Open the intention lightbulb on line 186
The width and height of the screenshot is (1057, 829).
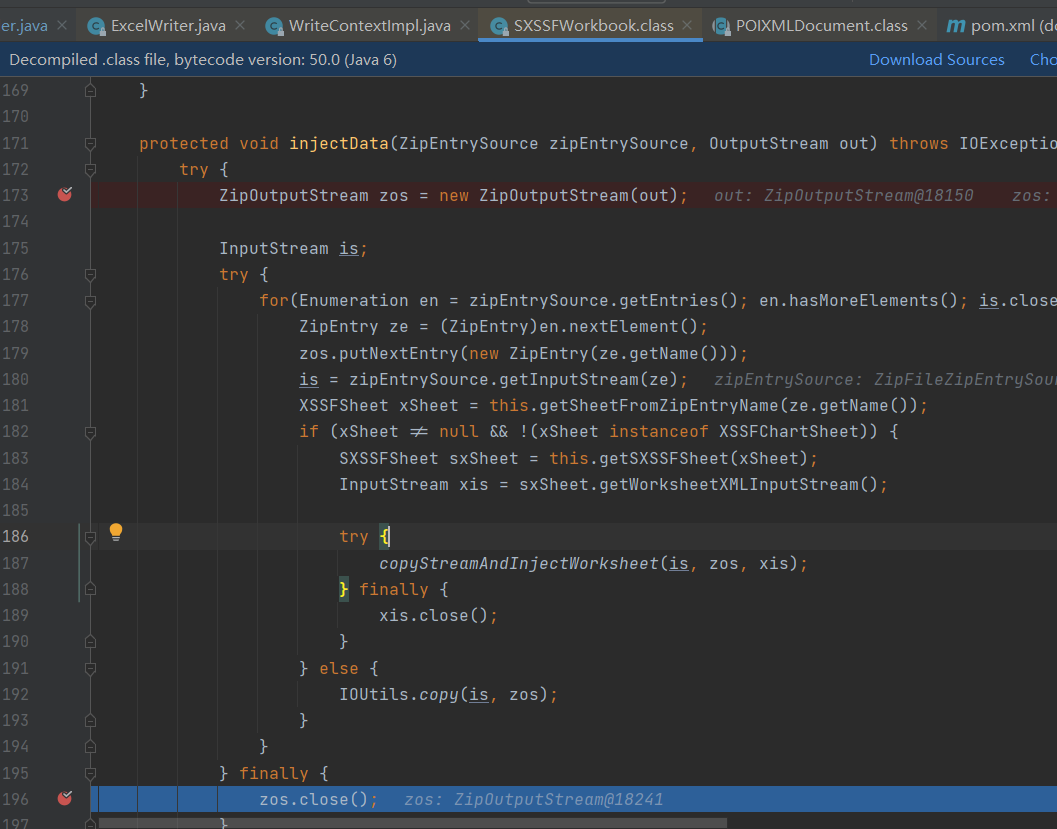point(116,533)
